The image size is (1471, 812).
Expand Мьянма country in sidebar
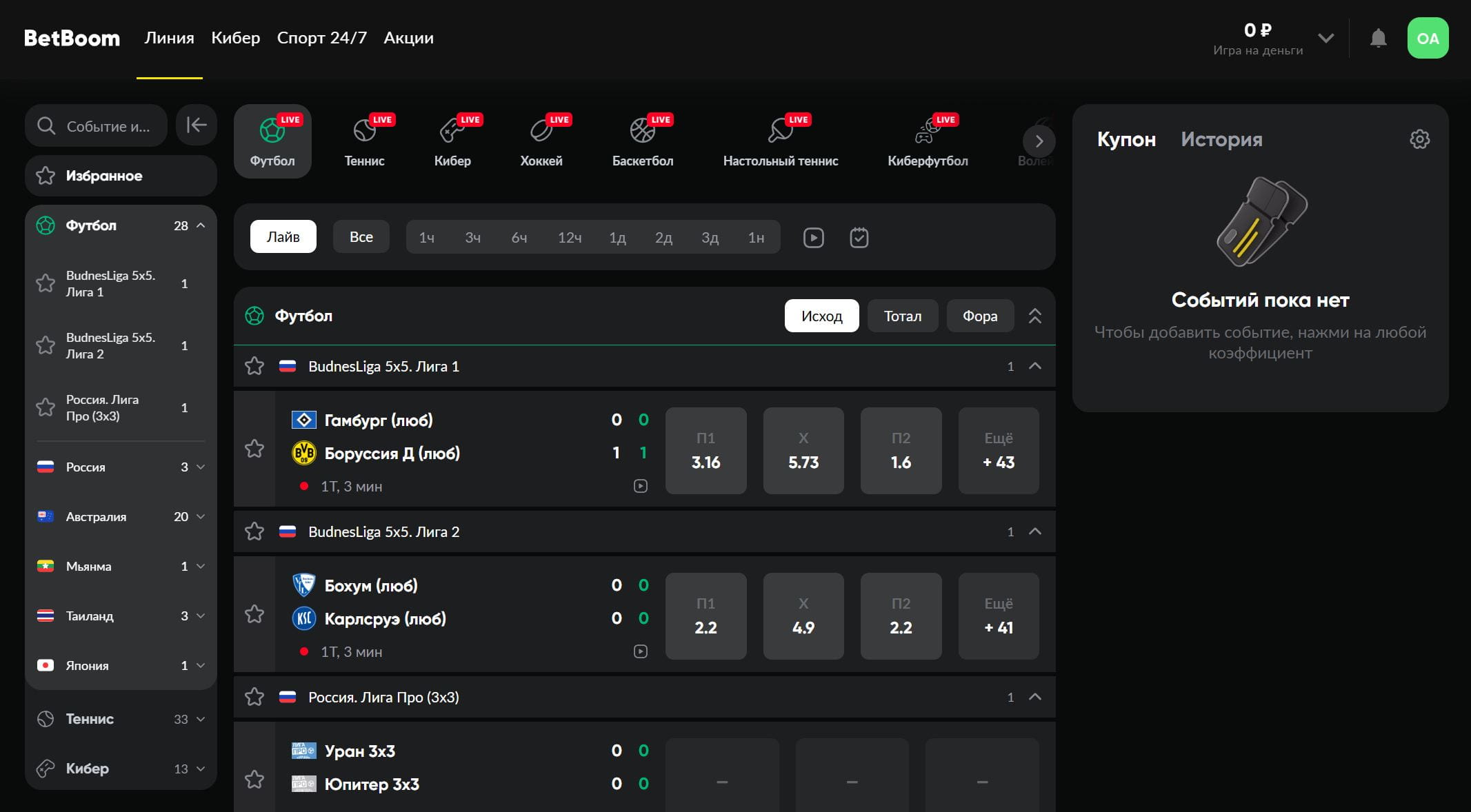pyautogui.click(x=201, y=566)
